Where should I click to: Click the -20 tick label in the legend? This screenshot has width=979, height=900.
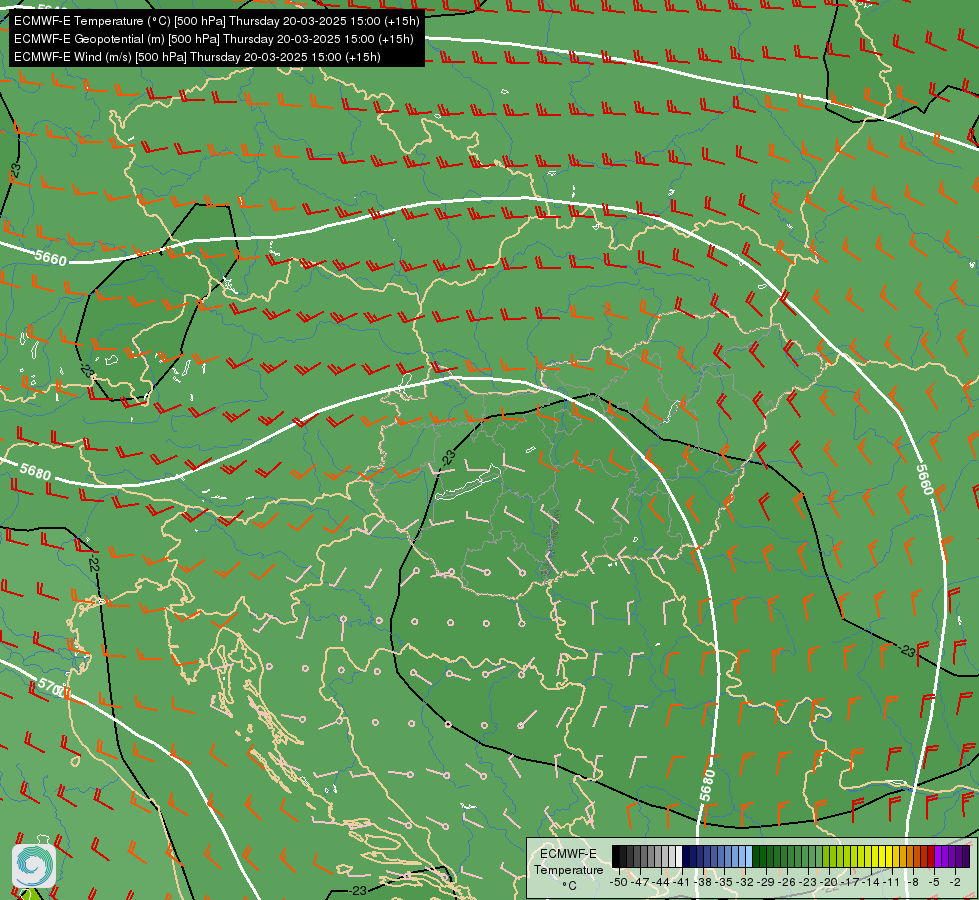829,882
